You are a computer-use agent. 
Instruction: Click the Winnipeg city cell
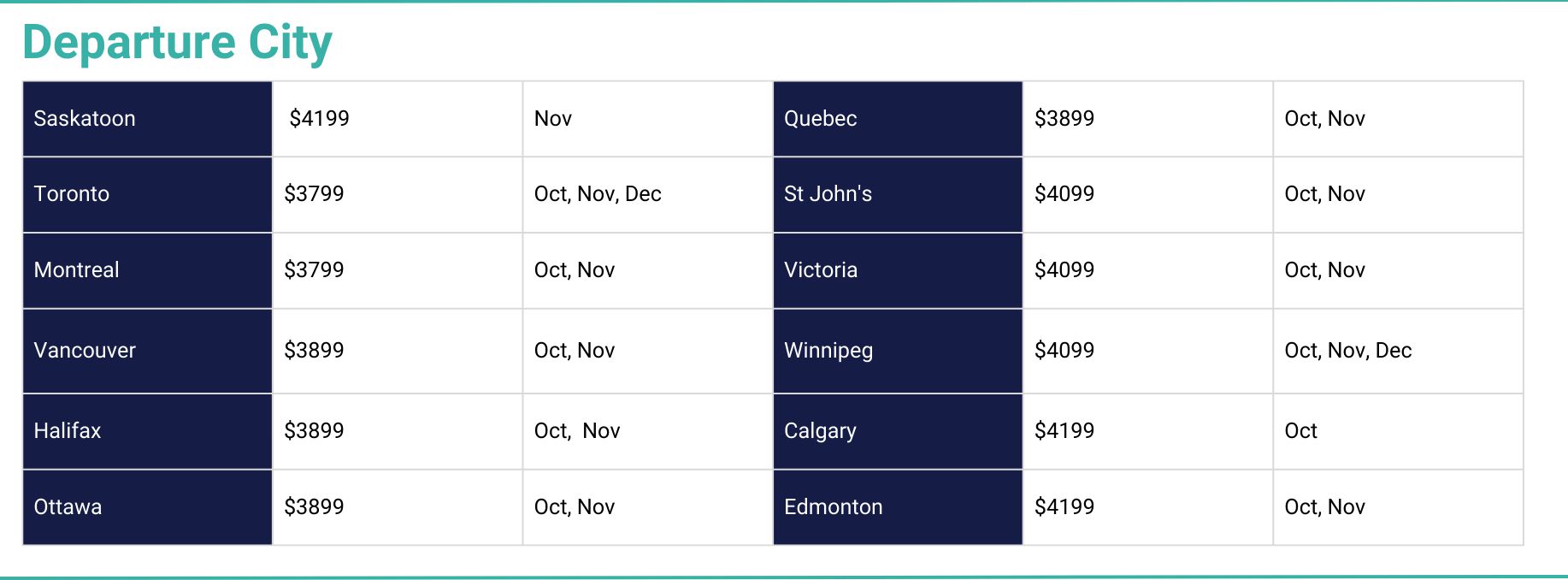(898, 351)
